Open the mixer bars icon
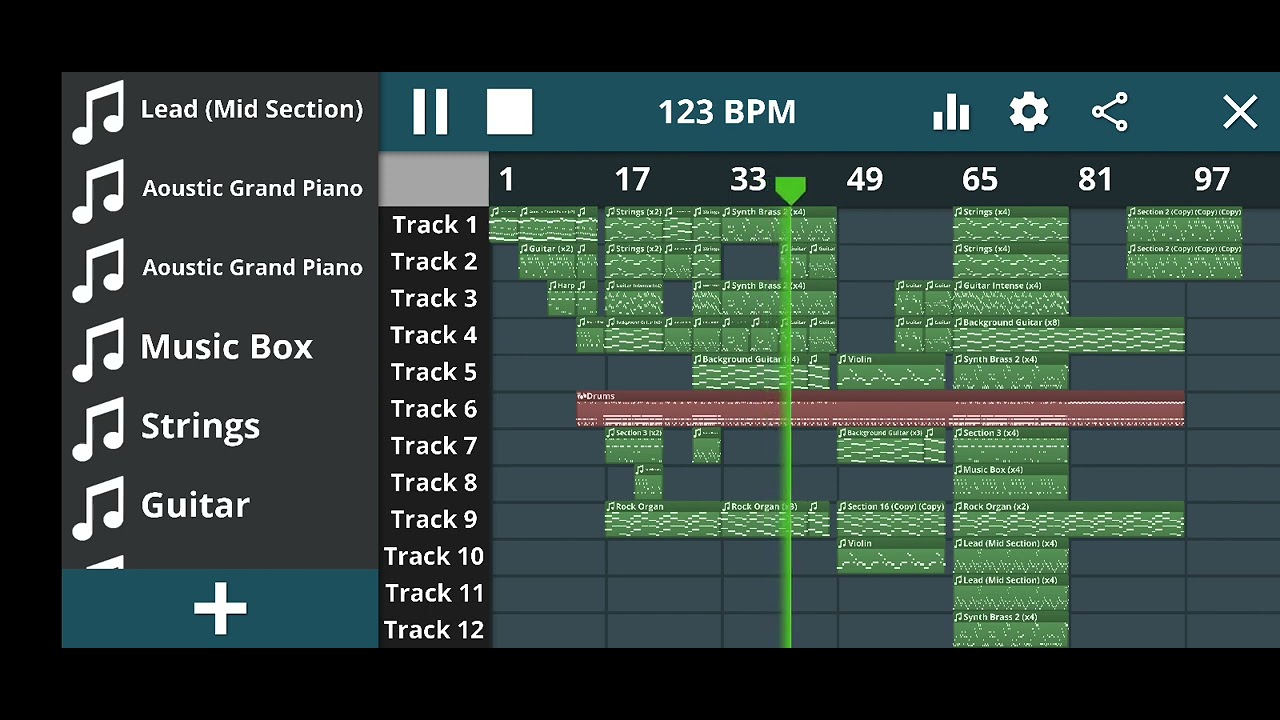Screen dimensions: 1280x720 (951, 112)
